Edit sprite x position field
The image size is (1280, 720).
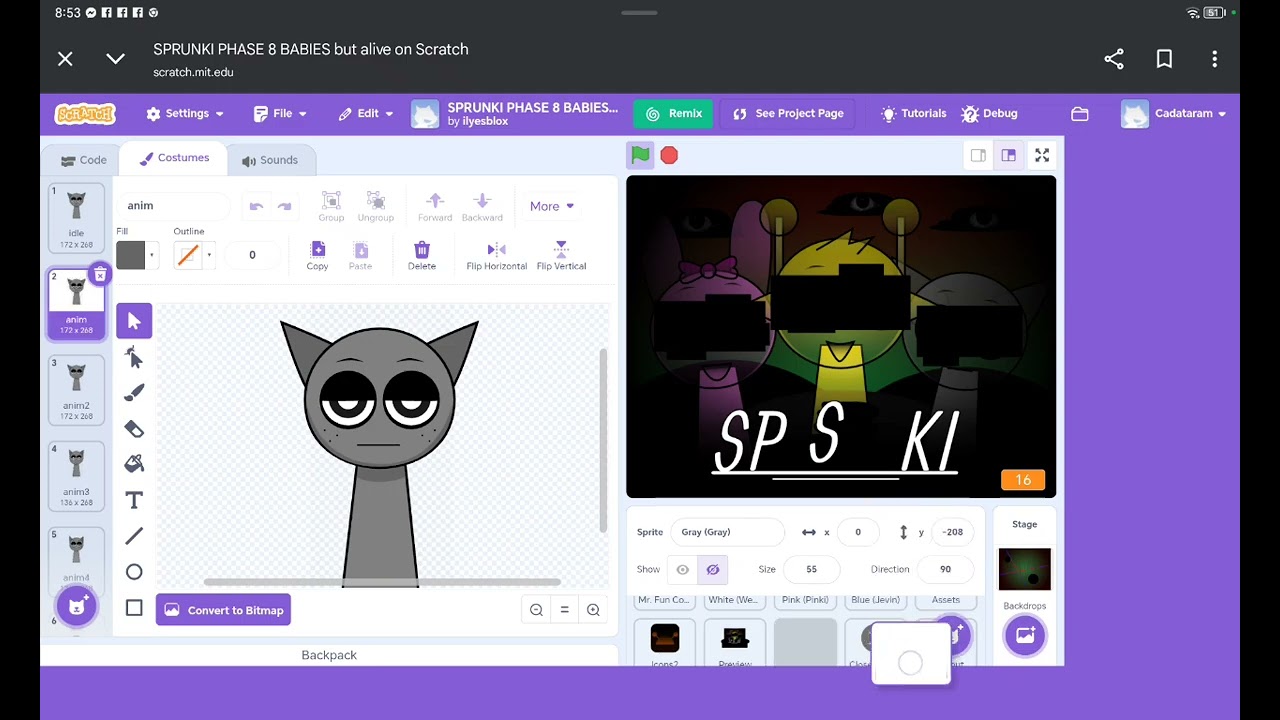[858, 532]
